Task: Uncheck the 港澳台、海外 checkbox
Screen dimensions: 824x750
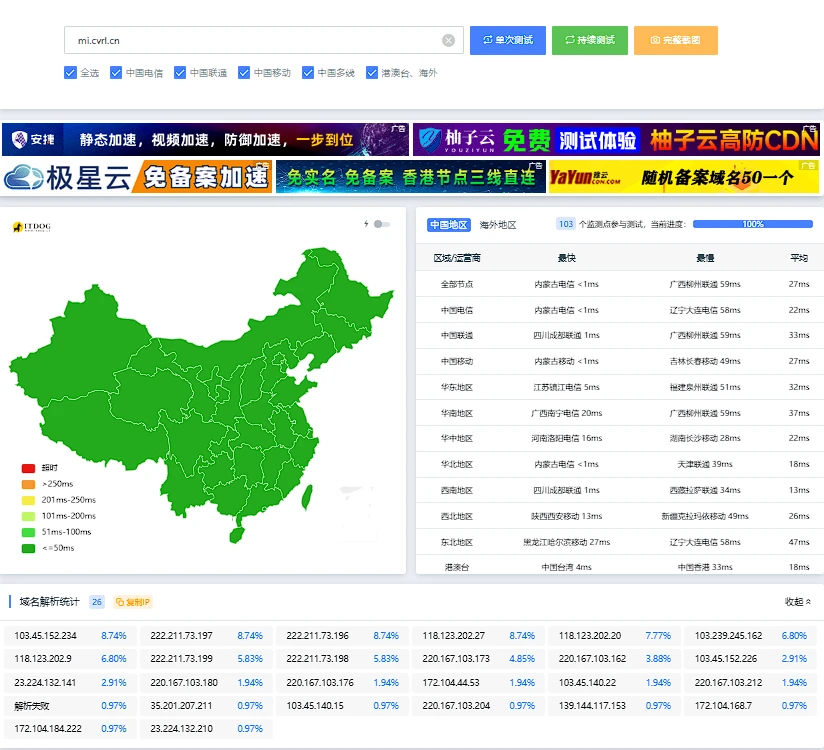Action: tap(372, 73)
